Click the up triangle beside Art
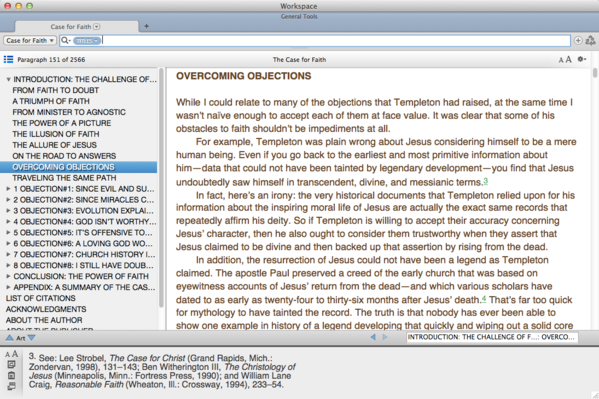This screenshot has width=599, height=399. click(x=9, y=338)
